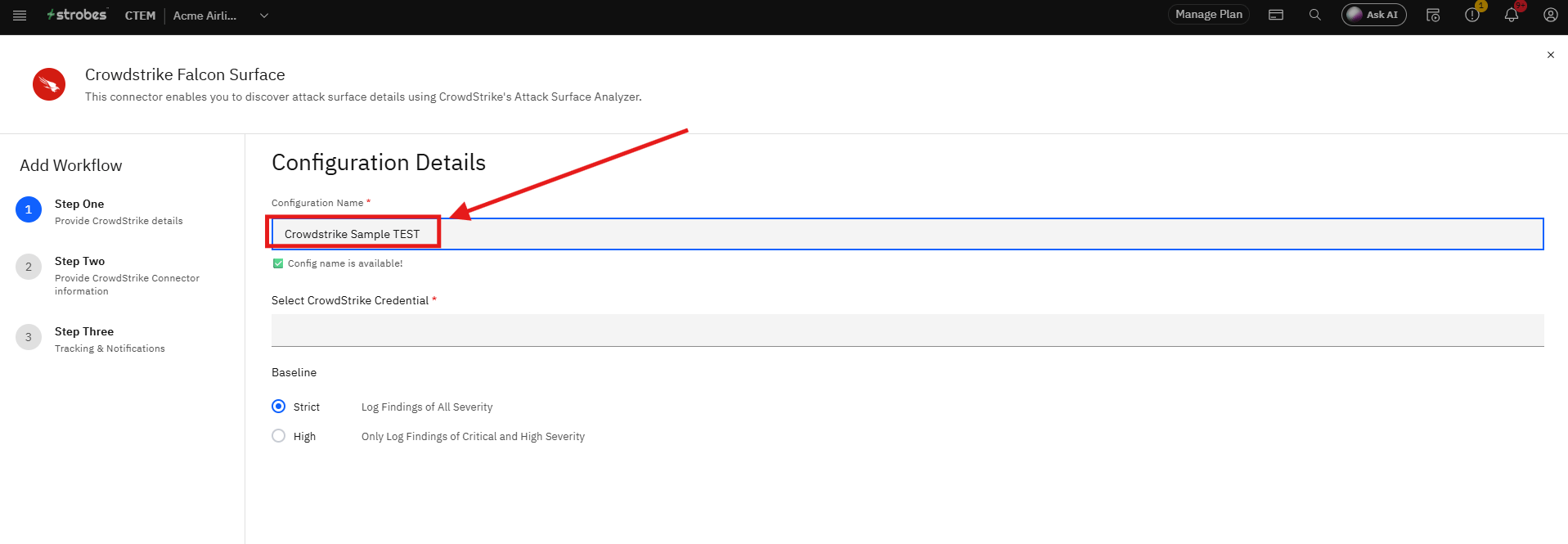Close the Crowdstrike connector dialog
The image size is (1568, 544).
point(1550,55)
